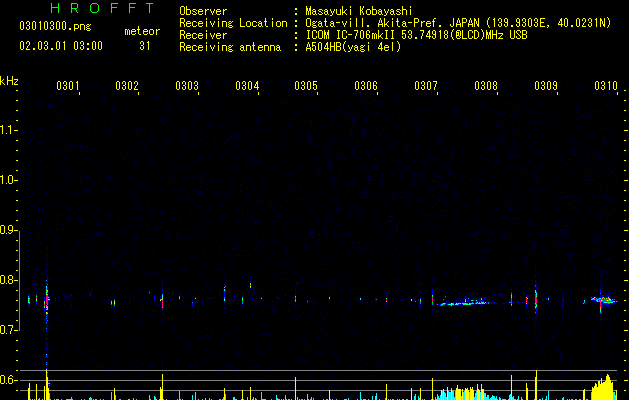Click the A504HB(yagi 4el) antenna text
The width and height of the screenshot is (629, 400).
click(353, 47)
